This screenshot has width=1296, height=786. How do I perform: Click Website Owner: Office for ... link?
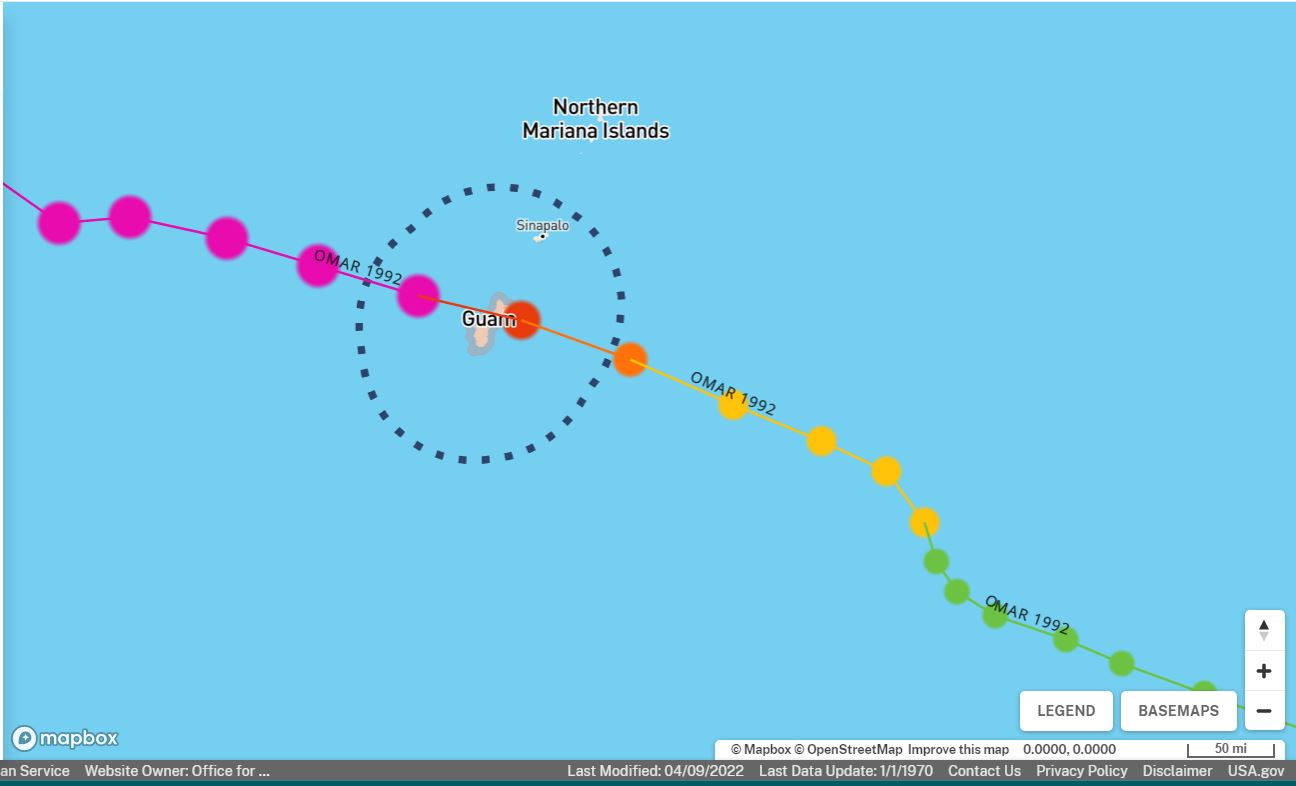[x=177, y=771]
